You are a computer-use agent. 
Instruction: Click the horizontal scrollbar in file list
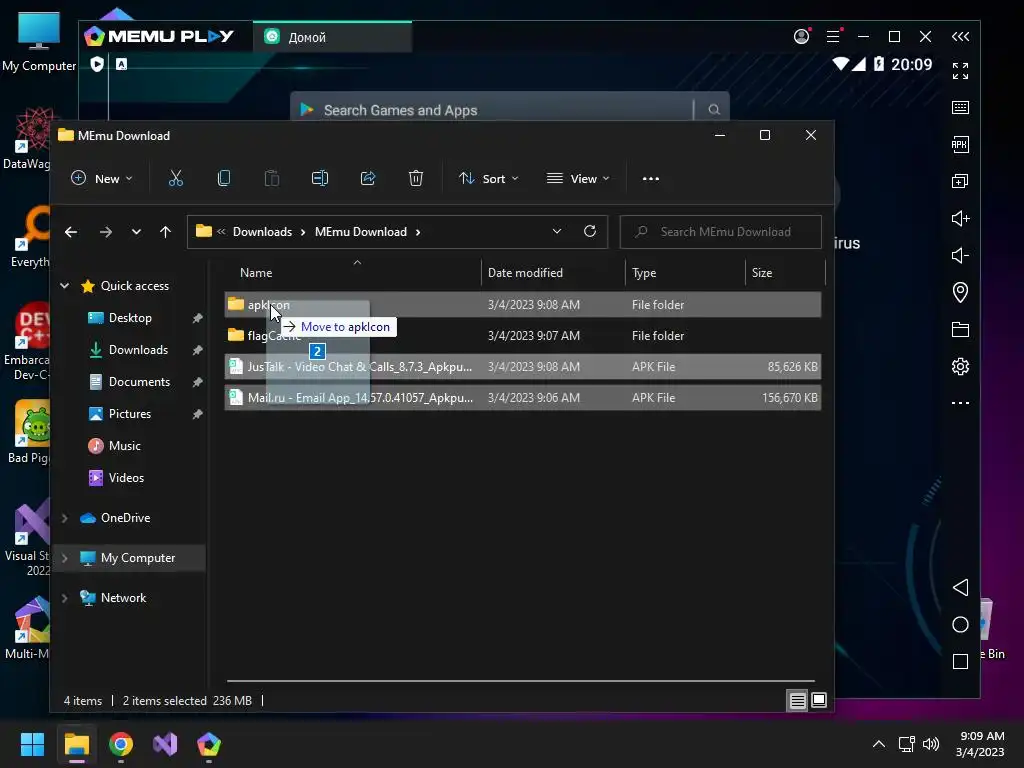point(520,680)
